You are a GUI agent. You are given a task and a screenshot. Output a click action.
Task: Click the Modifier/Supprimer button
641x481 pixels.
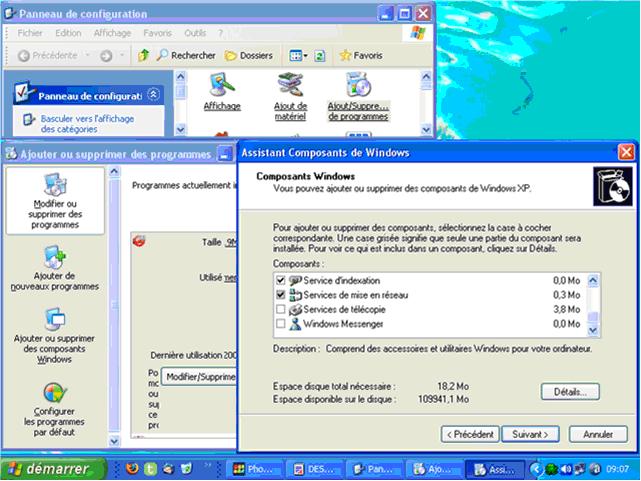coord(199,377)
